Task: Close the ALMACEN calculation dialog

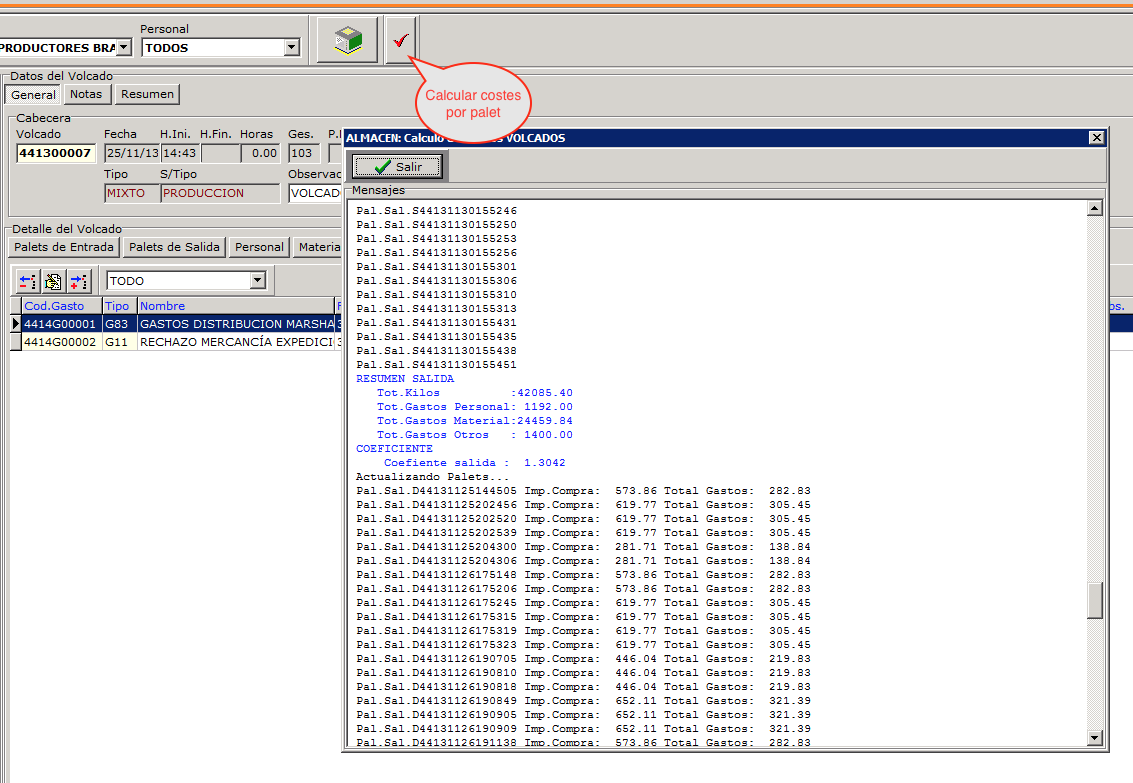Action: [1096, 138]
